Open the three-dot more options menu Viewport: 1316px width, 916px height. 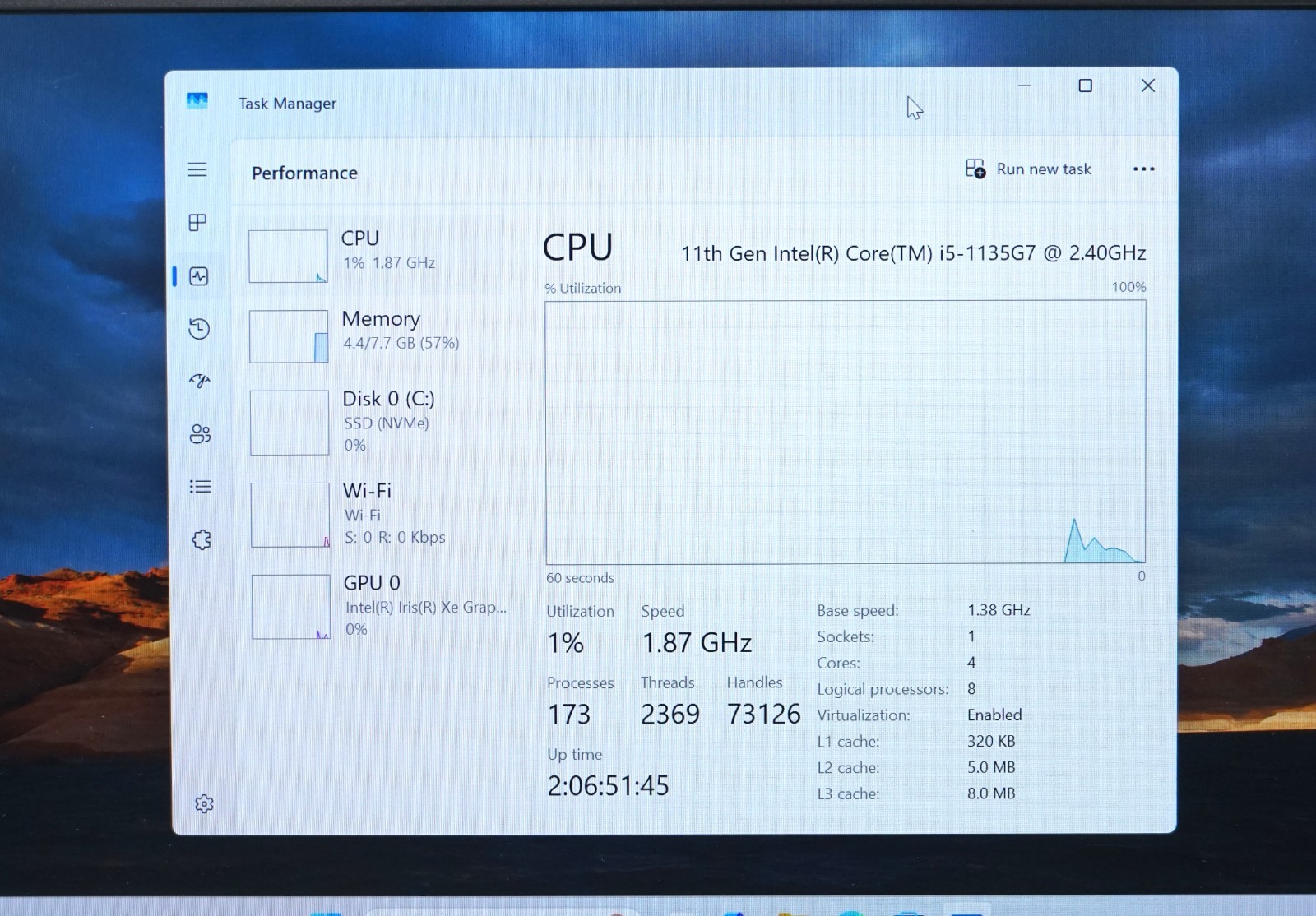[x=1143, y=169]
